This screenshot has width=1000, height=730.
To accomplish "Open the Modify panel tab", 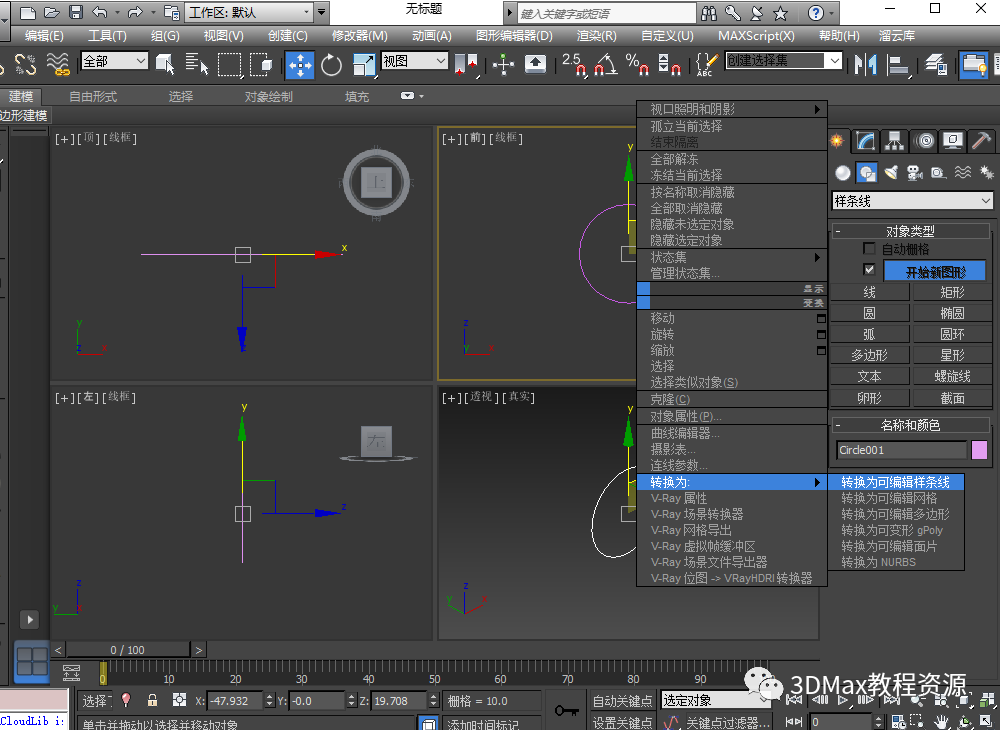I will 866,141.
